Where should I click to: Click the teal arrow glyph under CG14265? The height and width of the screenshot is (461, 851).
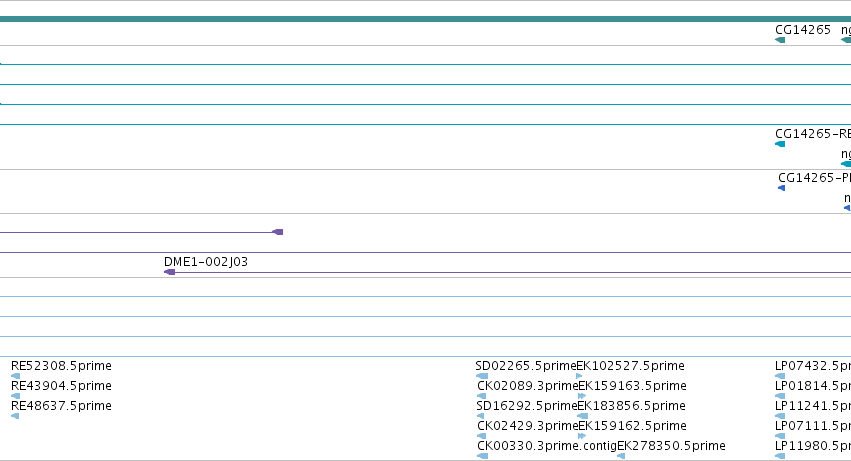tap(780, 40)
